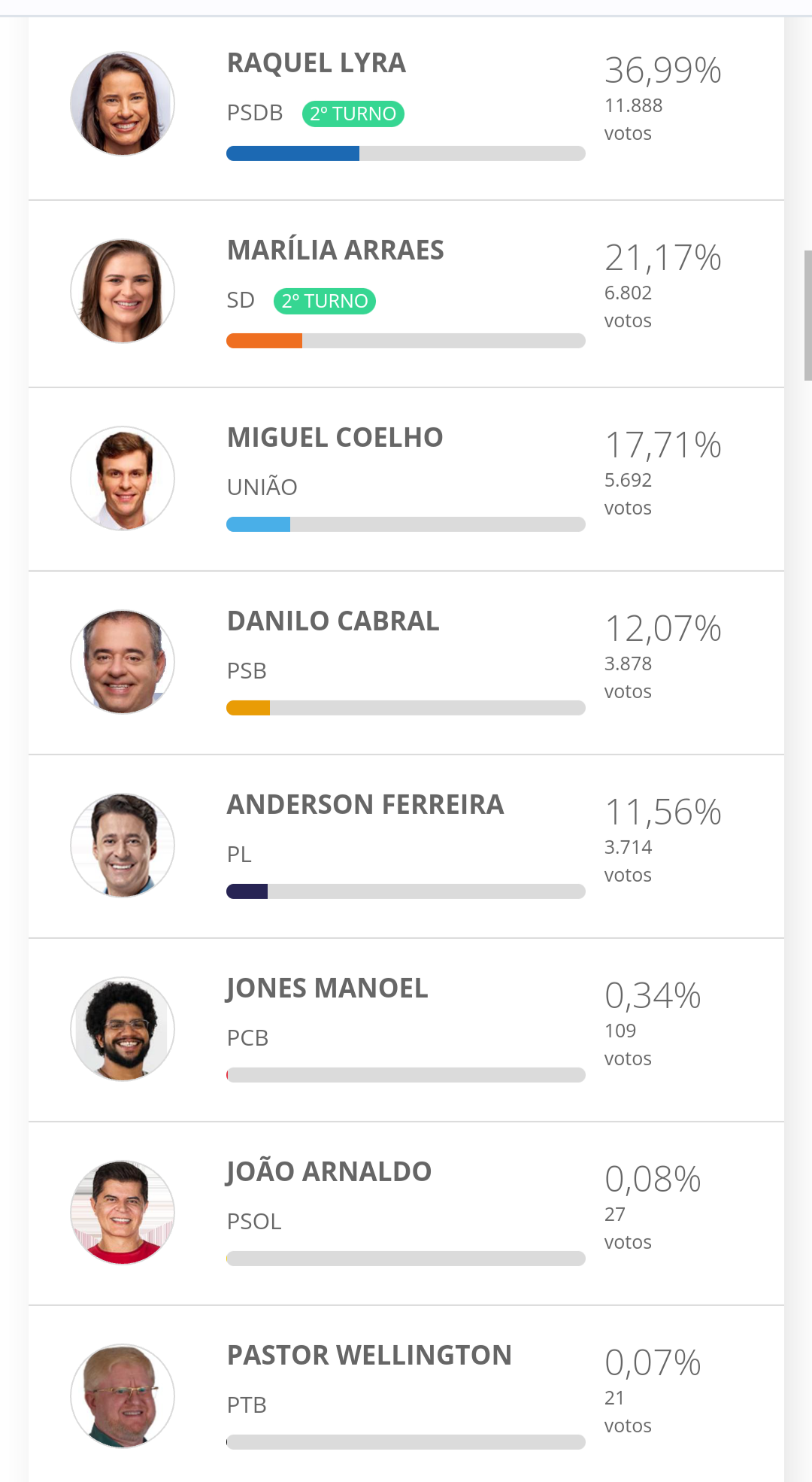Click the page scrollbar on the right edge
The width and height of the screenshot is (812, 1482).
coord(808,316)
